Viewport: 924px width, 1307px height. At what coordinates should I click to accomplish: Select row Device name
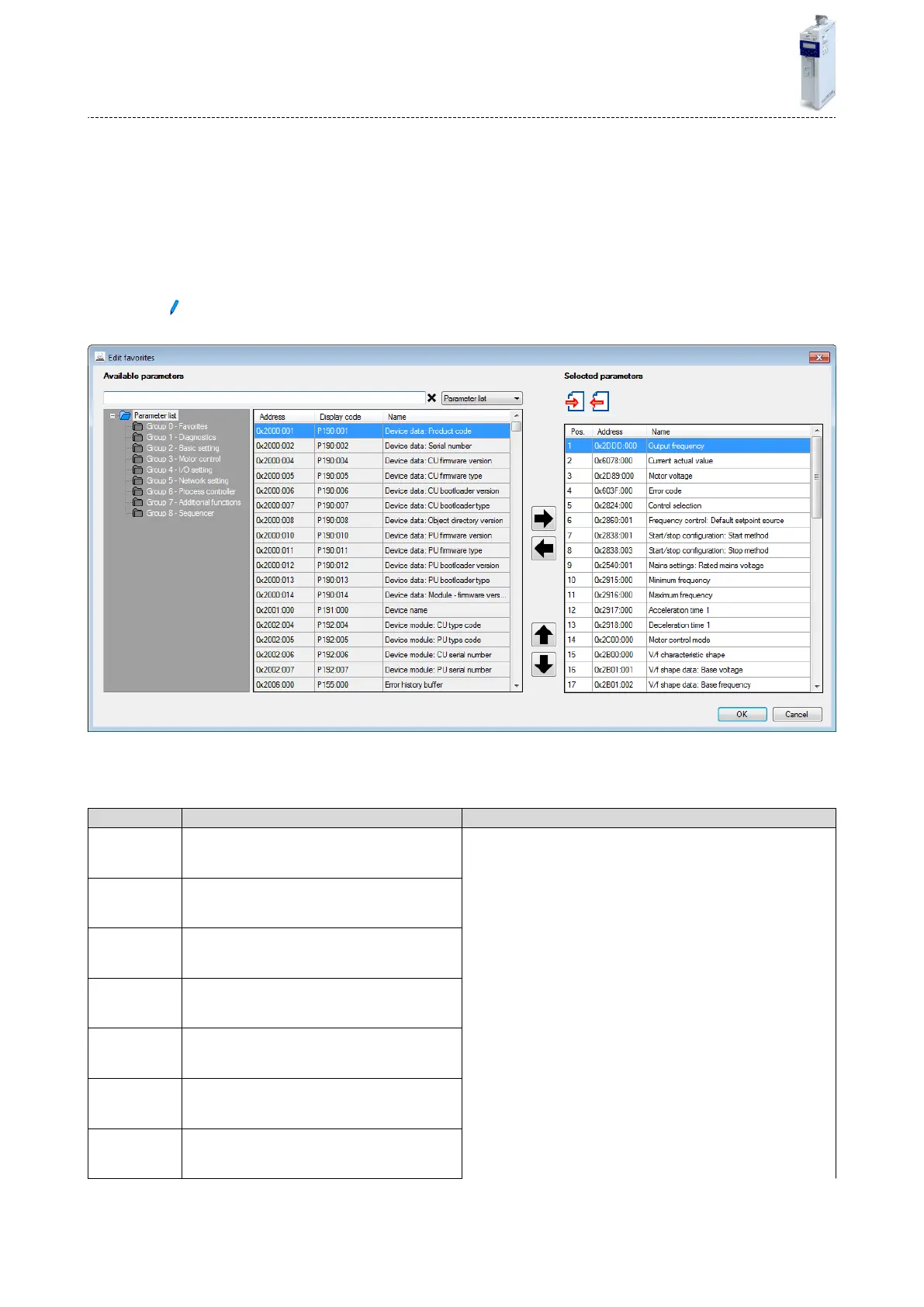382,610
